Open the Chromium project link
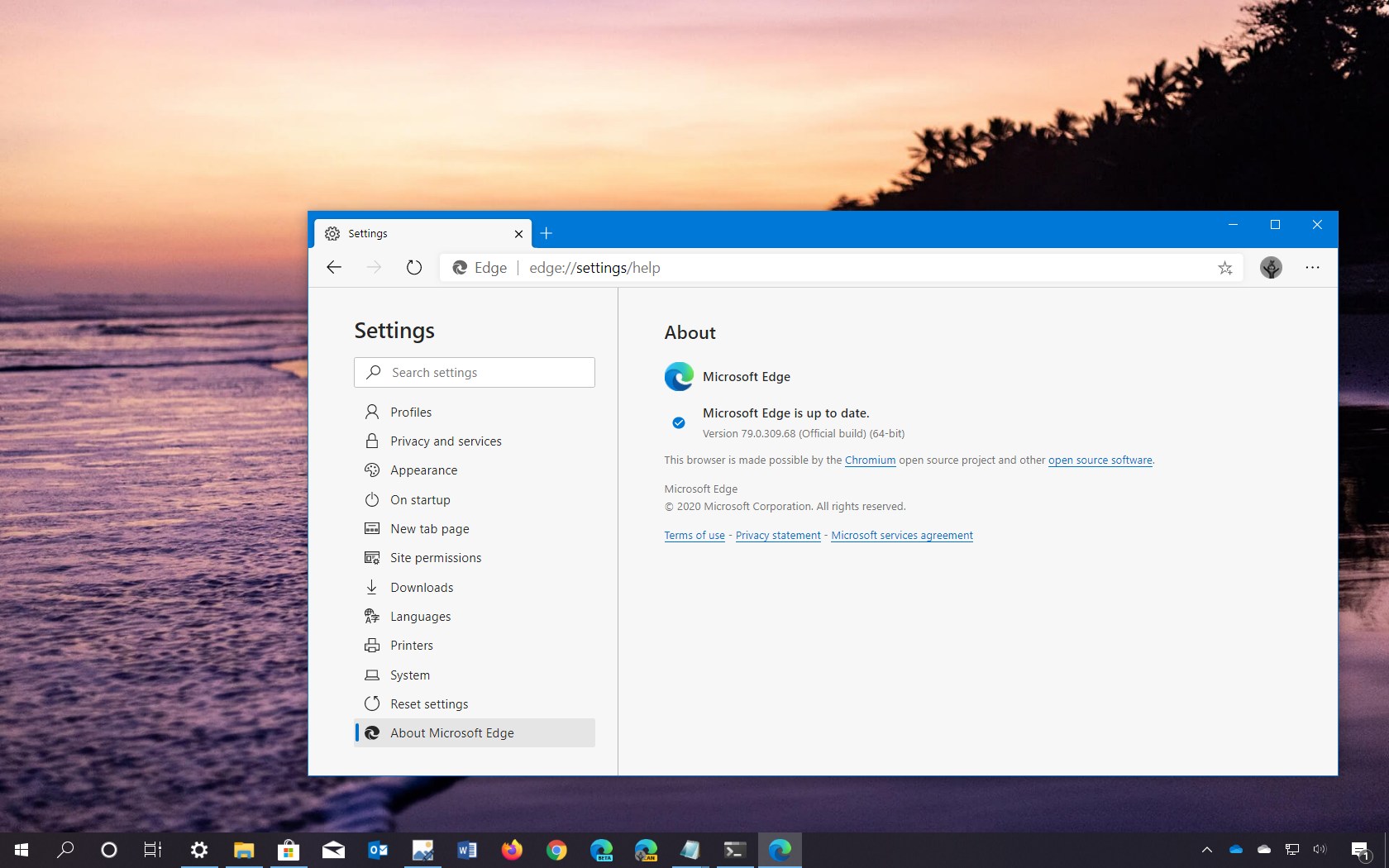 tap(869, 460)
